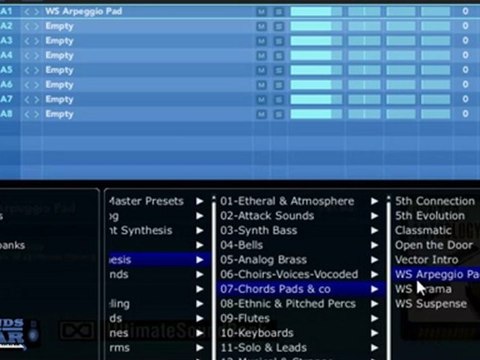Select previous preset for part A8
Viewport: 480px width, 360px height.
pos(27,114)
